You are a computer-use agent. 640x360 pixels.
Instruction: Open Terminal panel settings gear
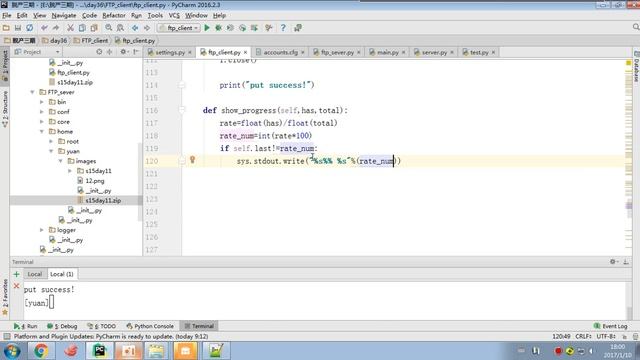pyautogui.click(x=613, y=262)
